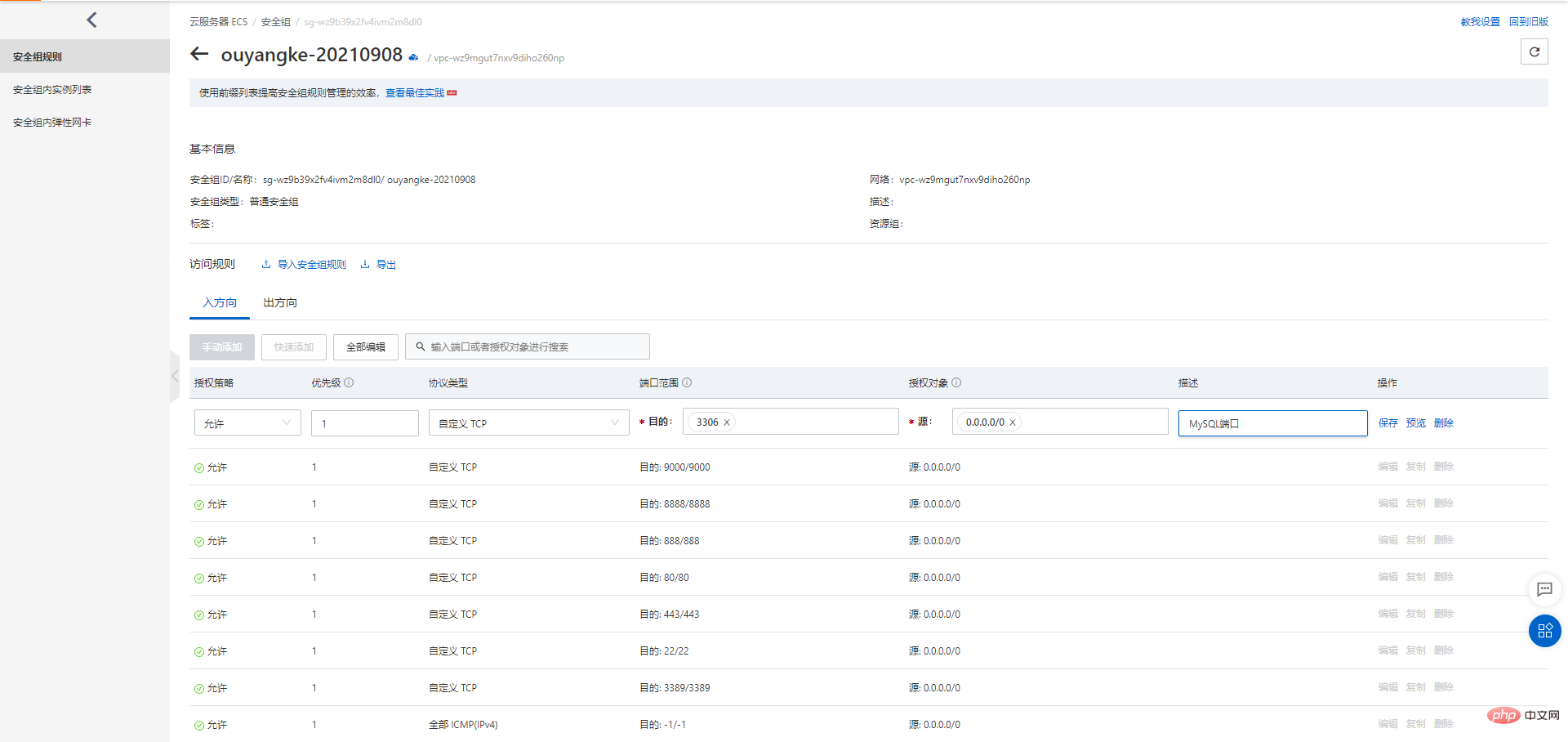Image resolution: width=1568 pixels, height=742 pixels.
Task: Click 复制 for the 9000/9000 rule
Action: [x=1416, y=467]
